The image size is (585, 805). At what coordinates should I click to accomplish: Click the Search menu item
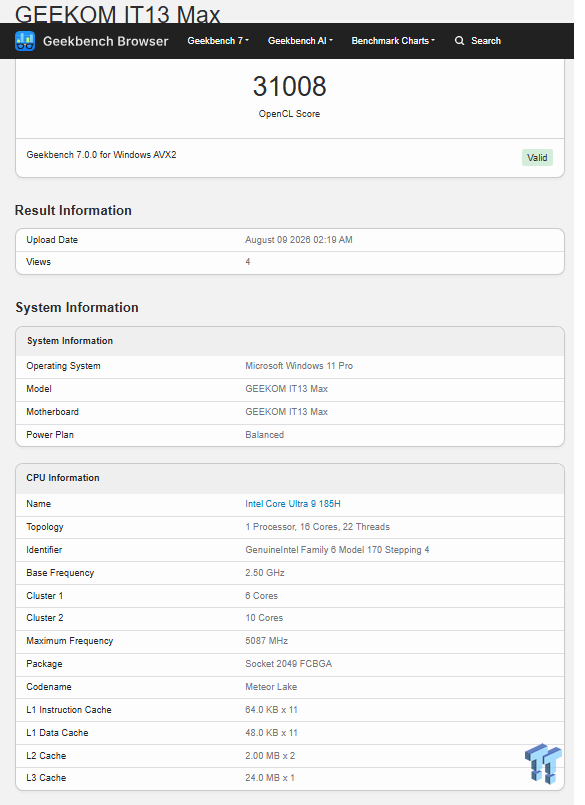485,41
